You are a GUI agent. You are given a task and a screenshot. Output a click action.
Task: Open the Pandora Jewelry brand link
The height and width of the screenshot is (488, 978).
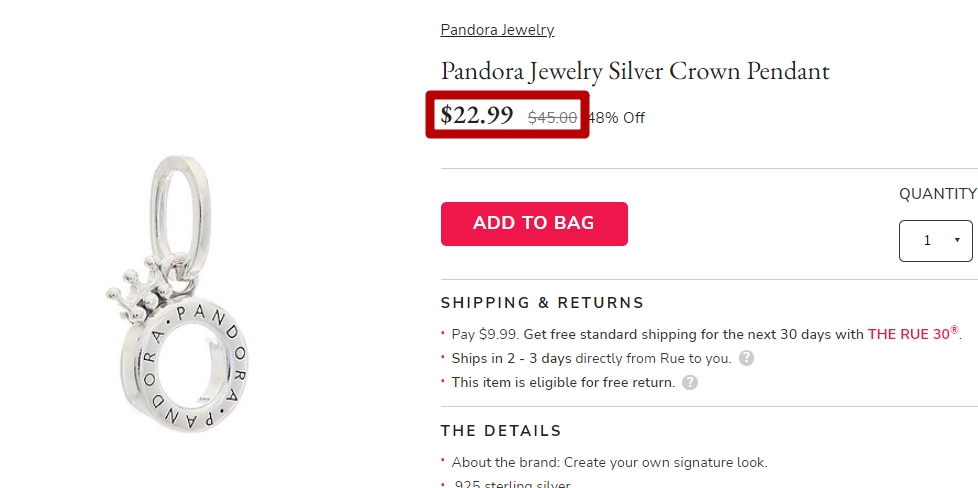coord(497,30)
